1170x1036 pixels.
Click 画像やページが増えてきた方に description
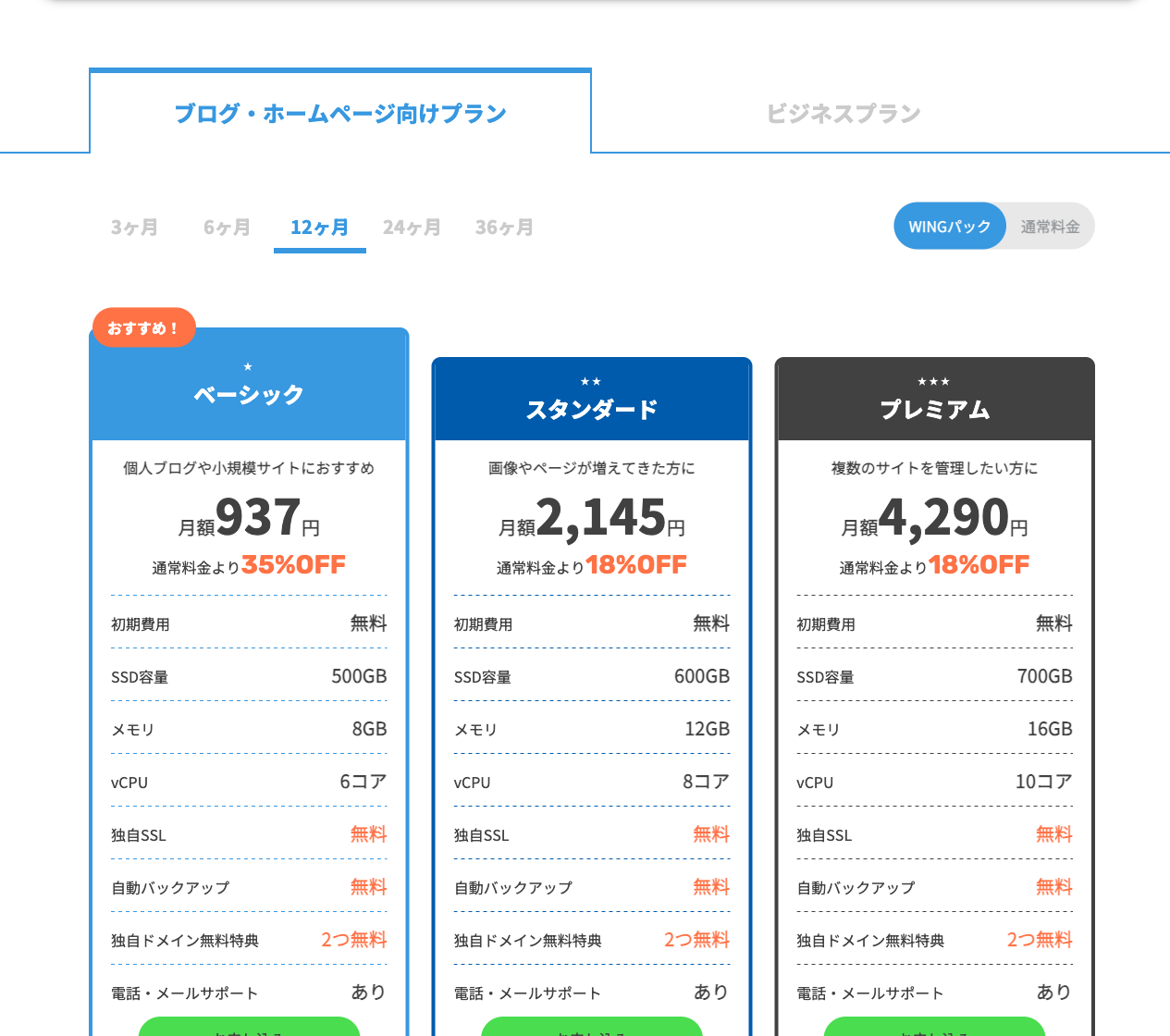coord(592,468)
